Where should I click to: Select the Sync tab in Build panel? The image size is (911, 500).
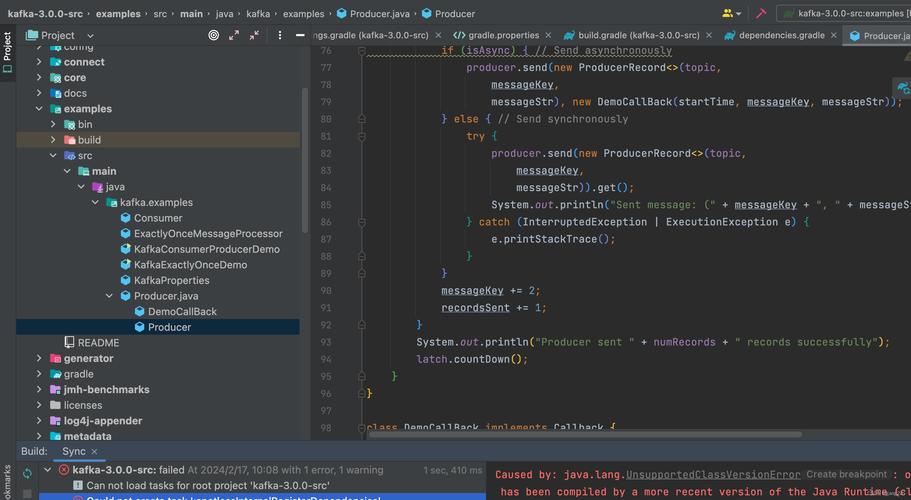coord(74,451)
